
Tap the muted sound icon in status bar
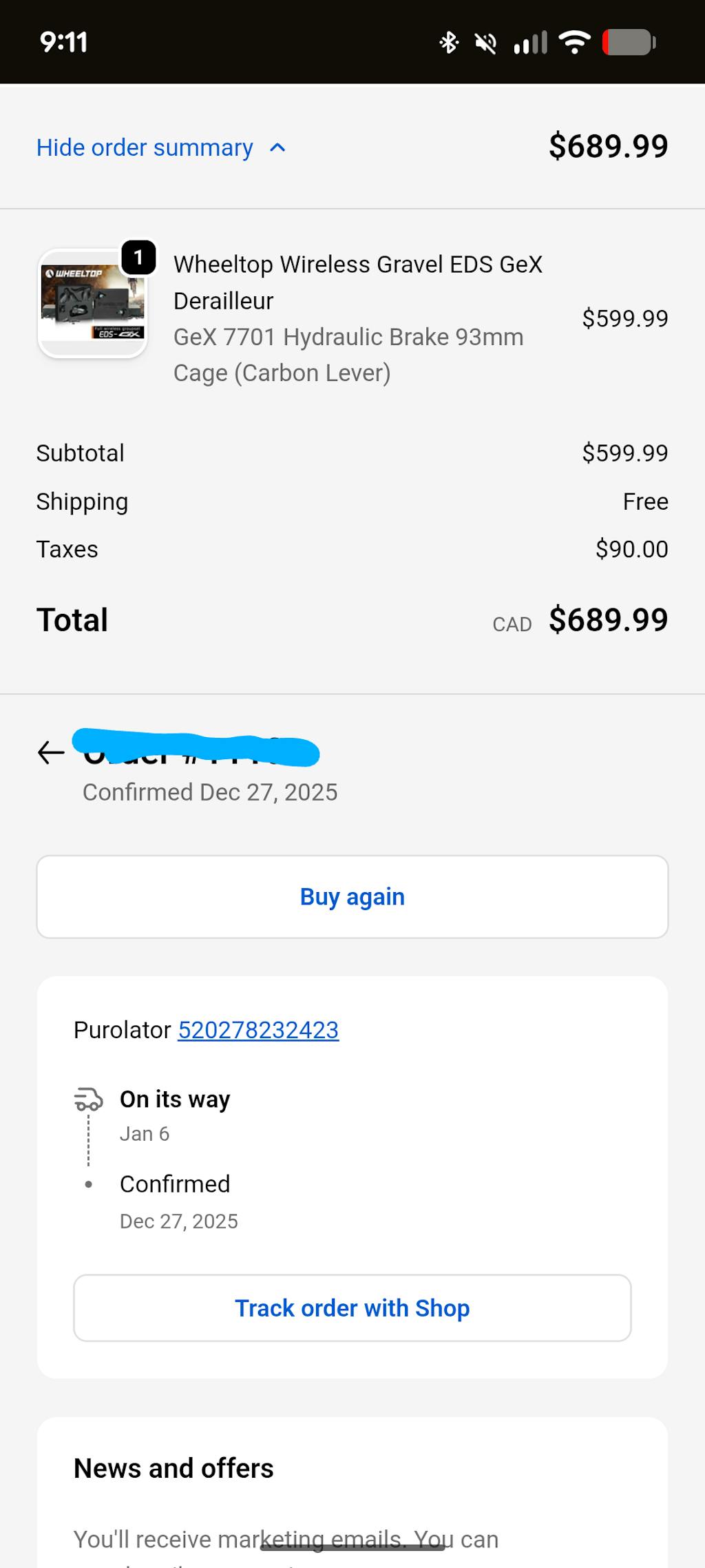[485, 43]
